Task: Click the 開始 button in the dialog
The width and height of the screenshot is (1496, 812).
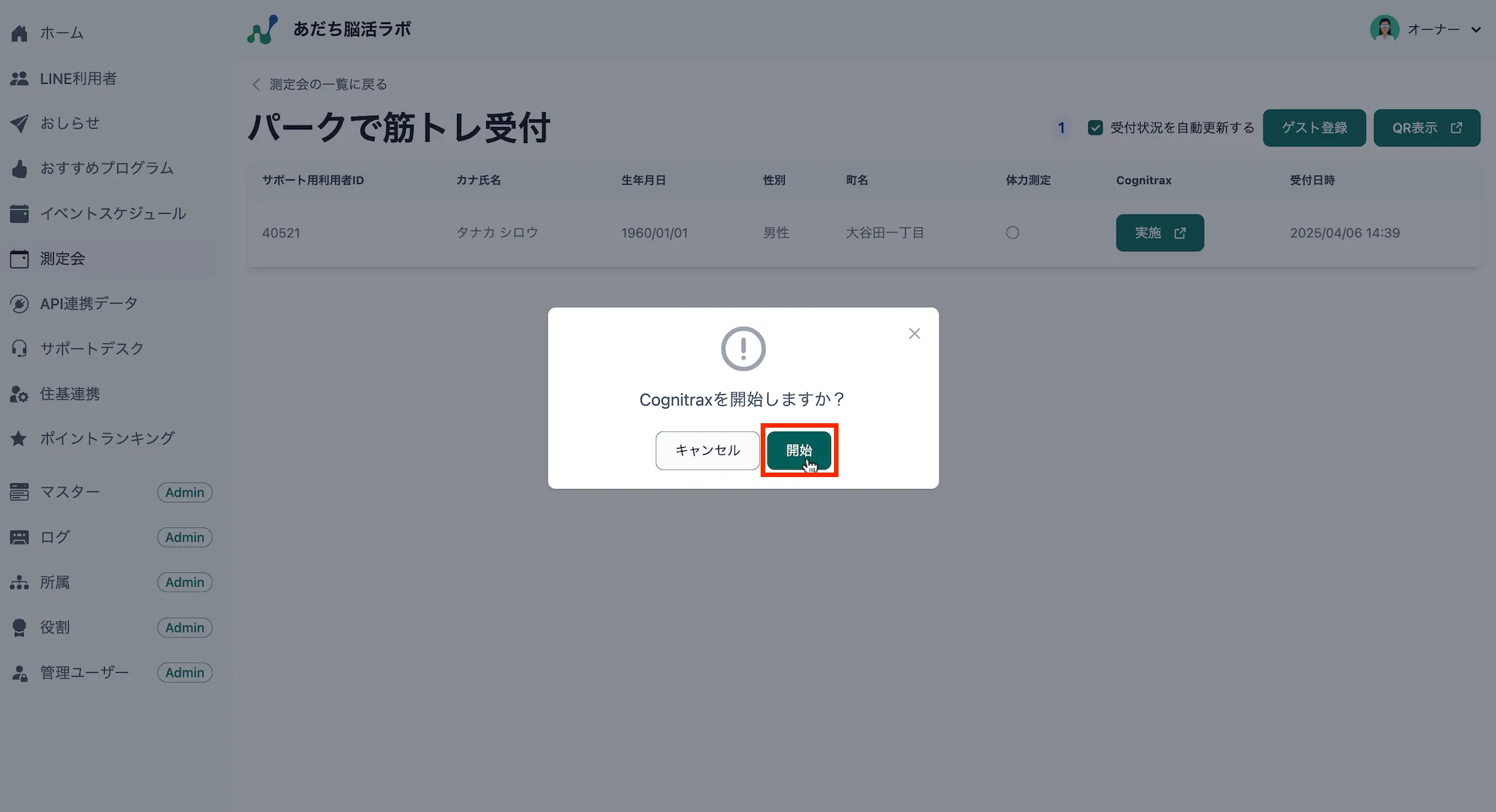Action: pyautogui.click(x=799, y=450)
